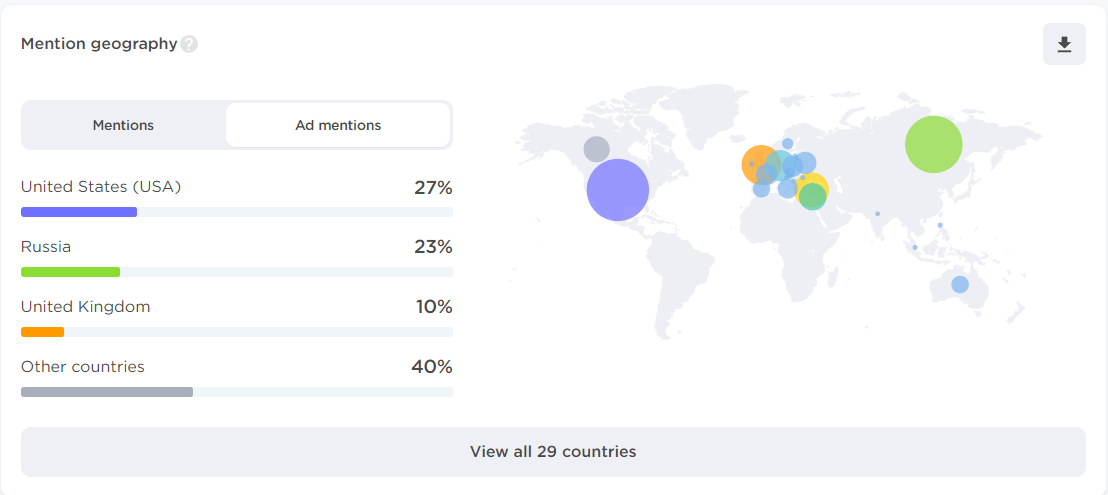Viewport: 1108px width, 495px height.
Task: Click the green Russia percentage bar
Action: coord(71,272)
